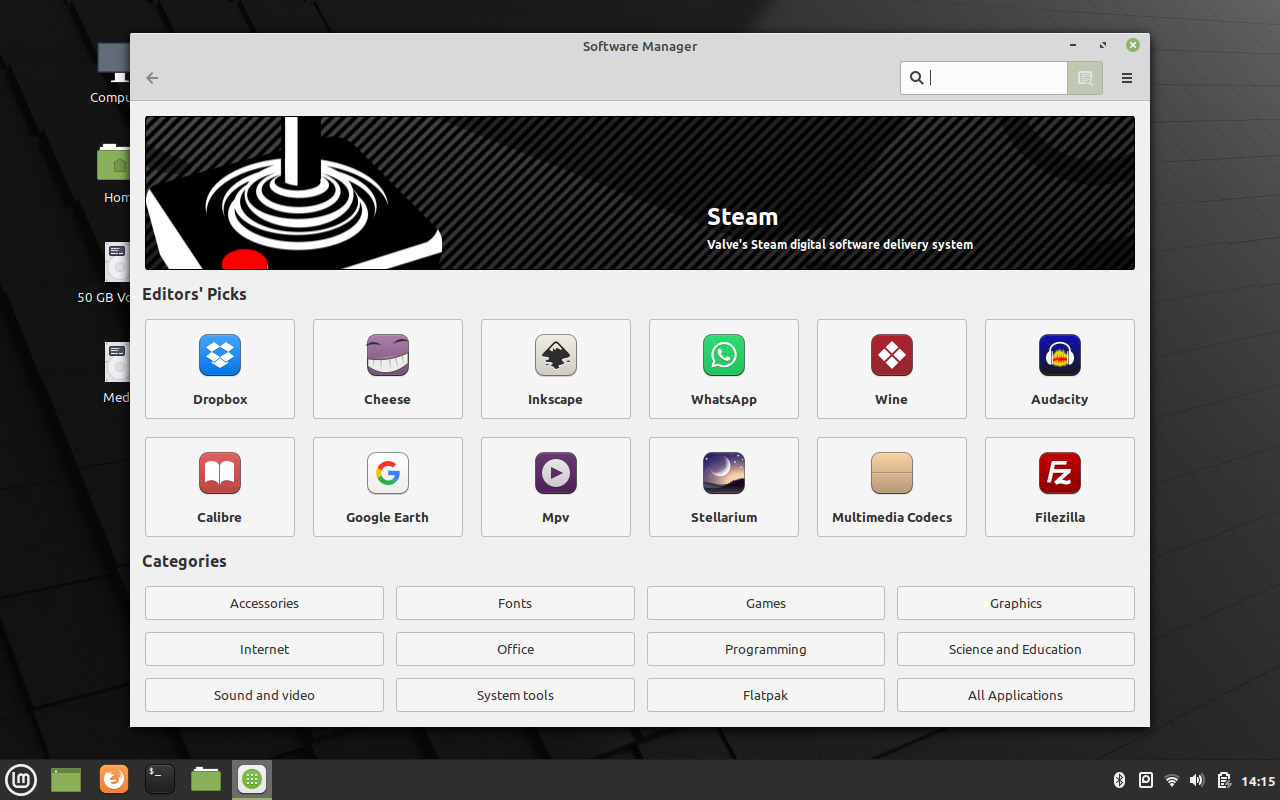Open the Multimedia Codecs tile

point(892,487)
